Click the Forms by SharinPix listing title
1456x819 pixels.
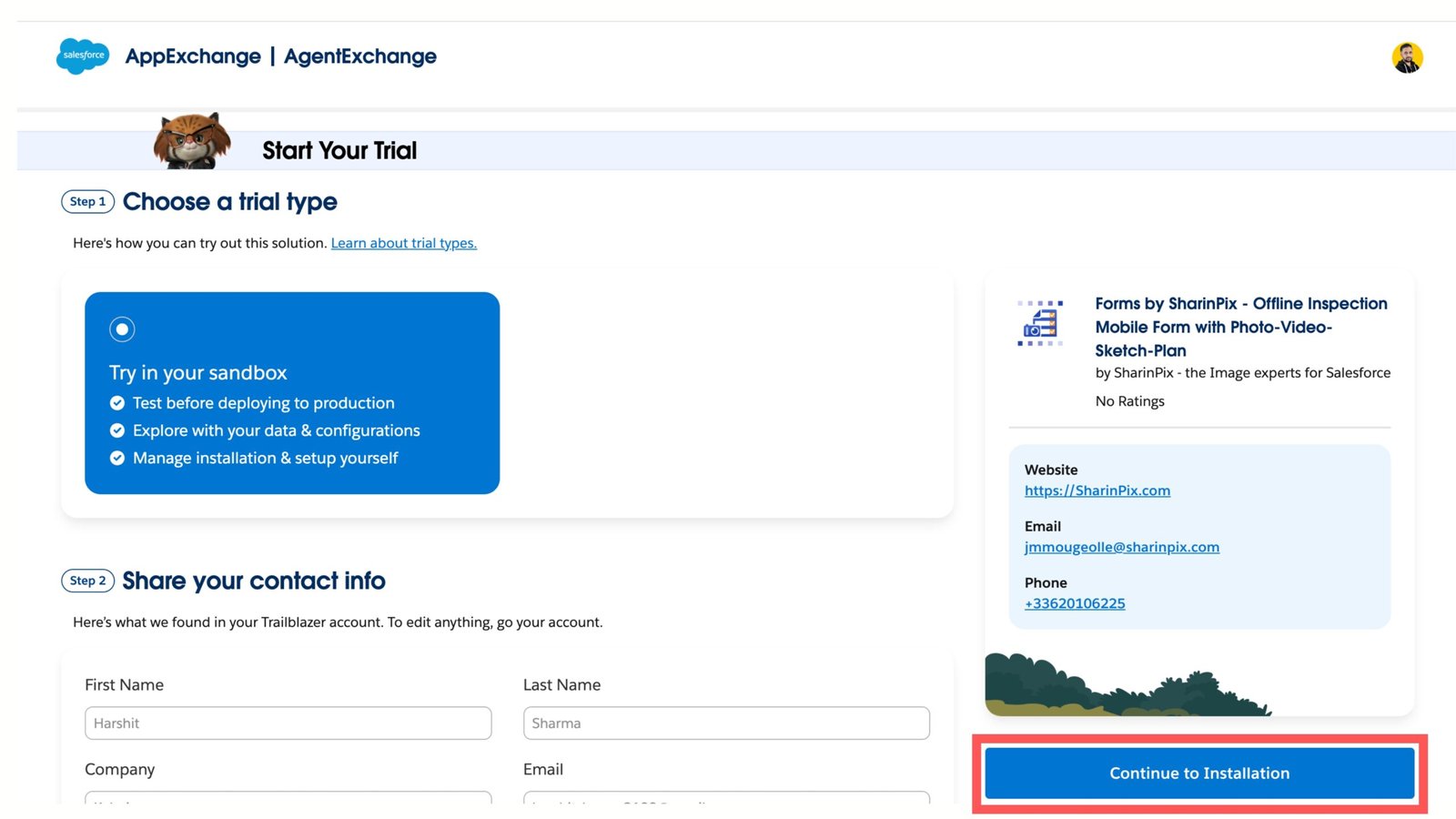[x=1241, y=327]
